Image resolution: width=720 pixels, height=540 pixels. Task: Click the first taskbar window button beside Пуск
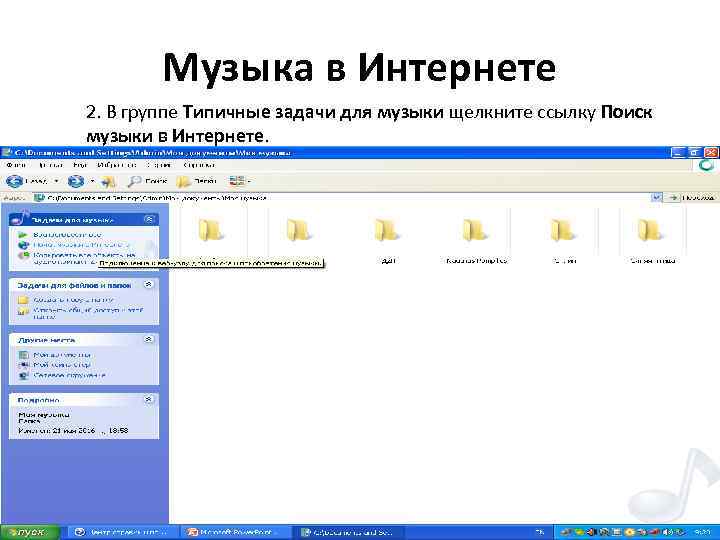point(121,533)
